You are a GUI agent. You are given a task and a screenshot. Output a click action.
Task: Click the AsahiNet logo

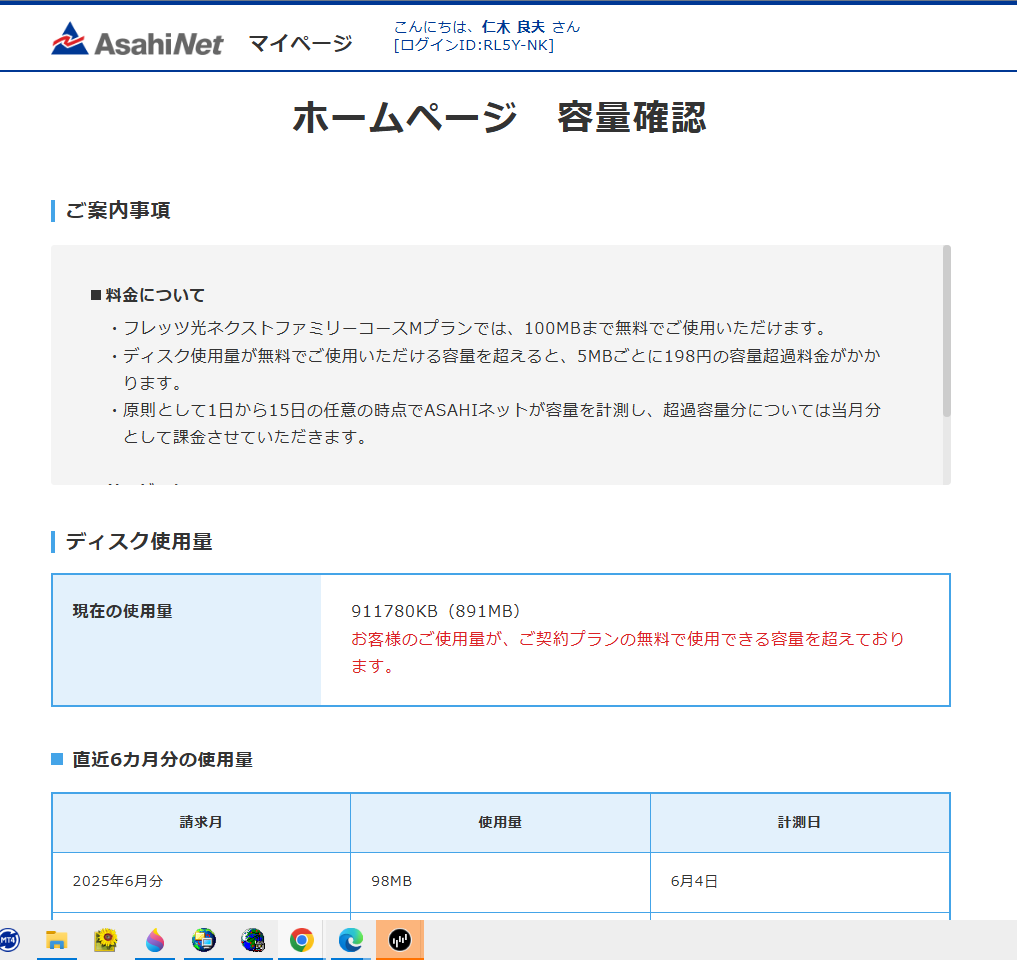coord(137,40)
